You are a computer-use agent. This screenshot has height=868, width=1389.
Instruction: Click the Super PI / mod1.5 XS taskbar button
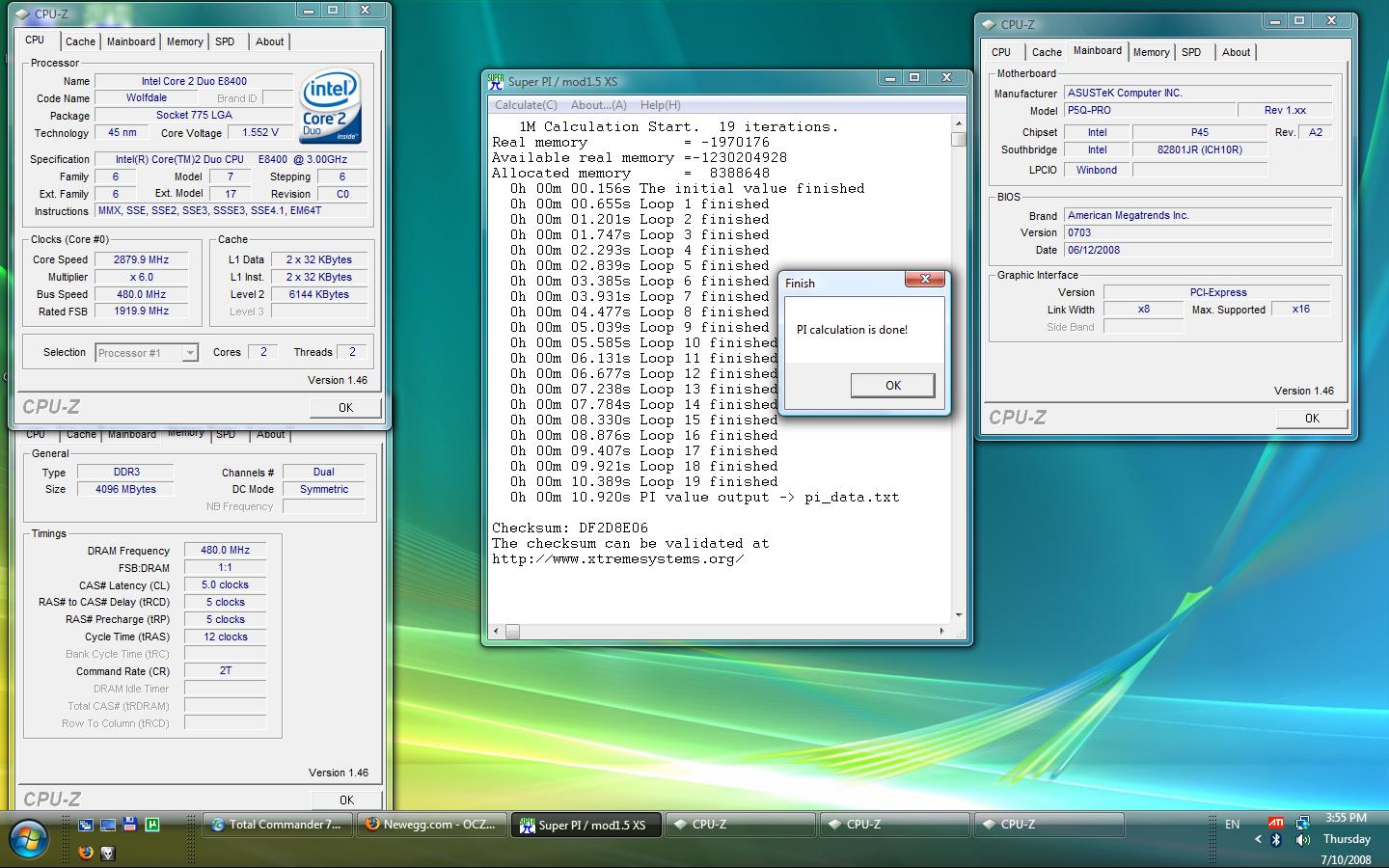586,825
